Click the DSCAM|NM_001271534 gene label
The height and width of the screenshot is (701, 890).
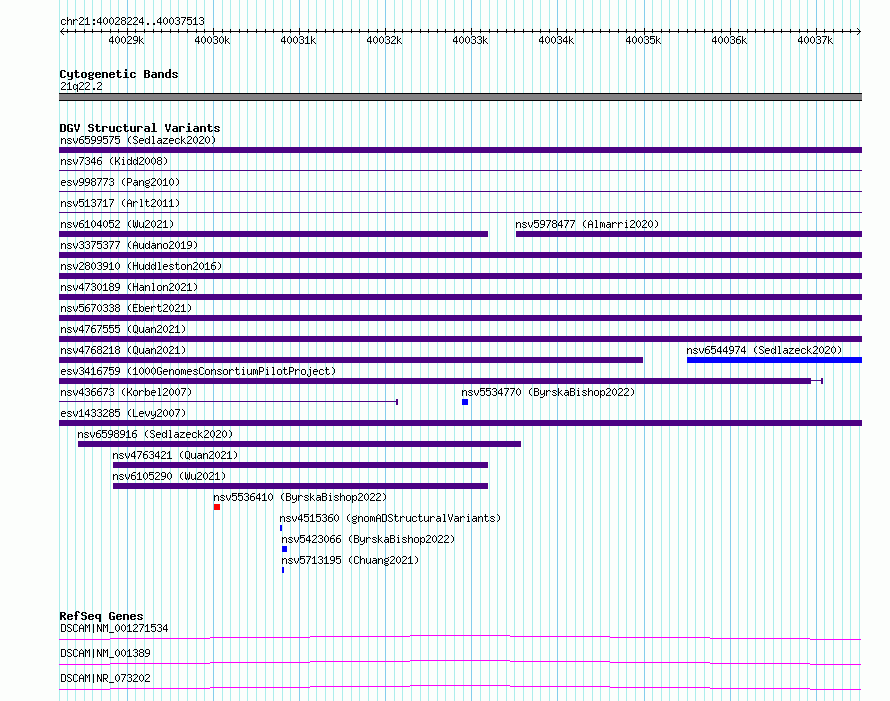click(114, 628)
